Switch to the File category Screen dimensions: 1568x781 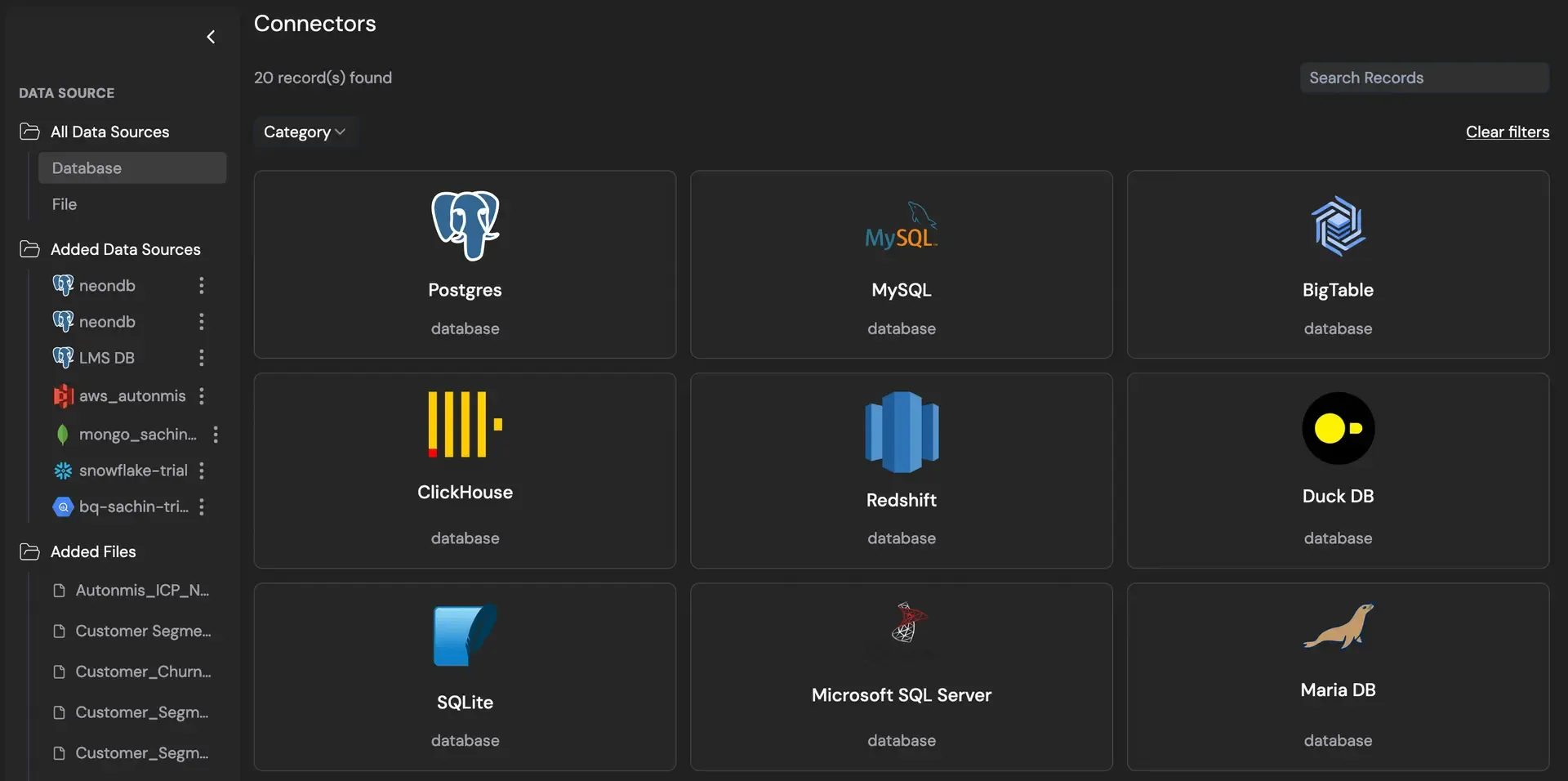pos(65,204)
